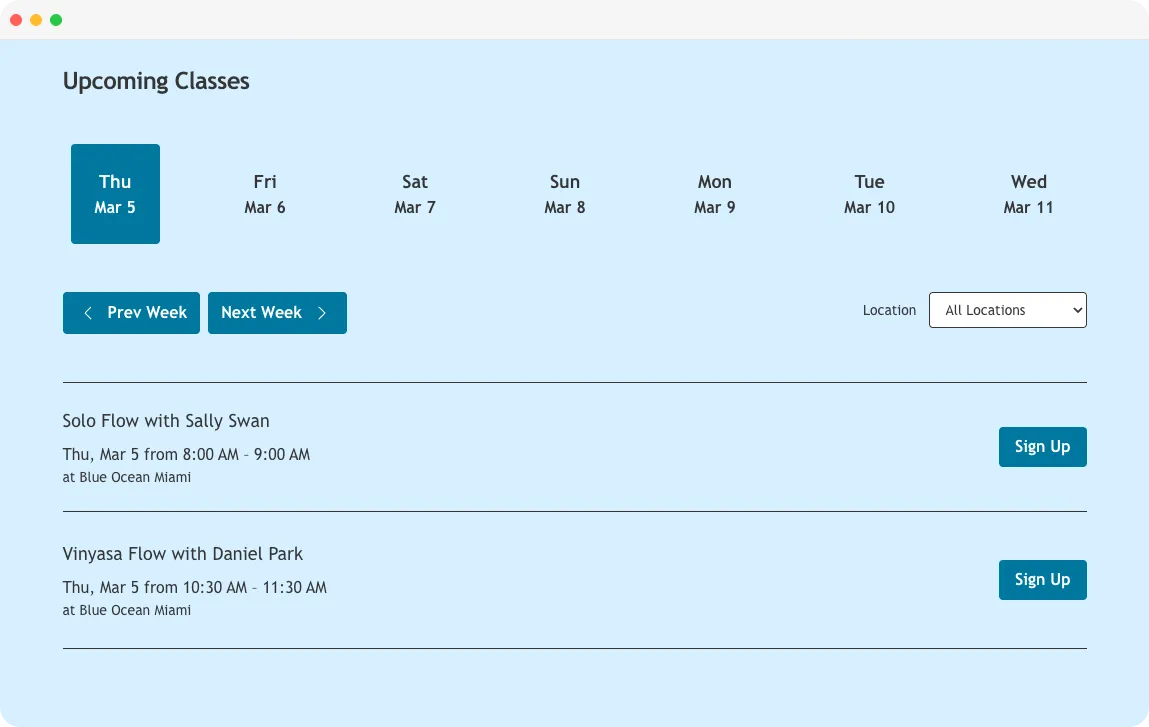Sign Up for Vinyasa Flow with Daniel Park
This screenshot has width=1149, height=727.
(1042, 579)
